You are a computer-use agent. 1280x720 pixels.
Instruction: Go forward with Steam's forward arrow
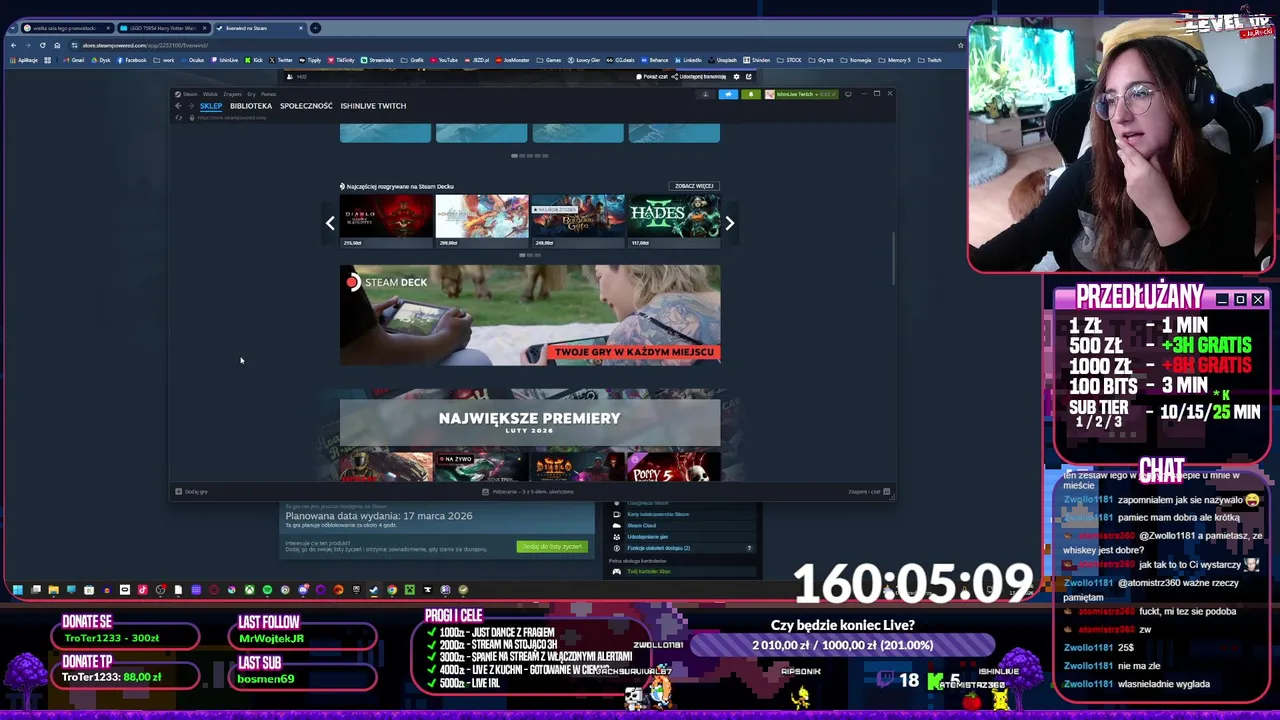191,106
